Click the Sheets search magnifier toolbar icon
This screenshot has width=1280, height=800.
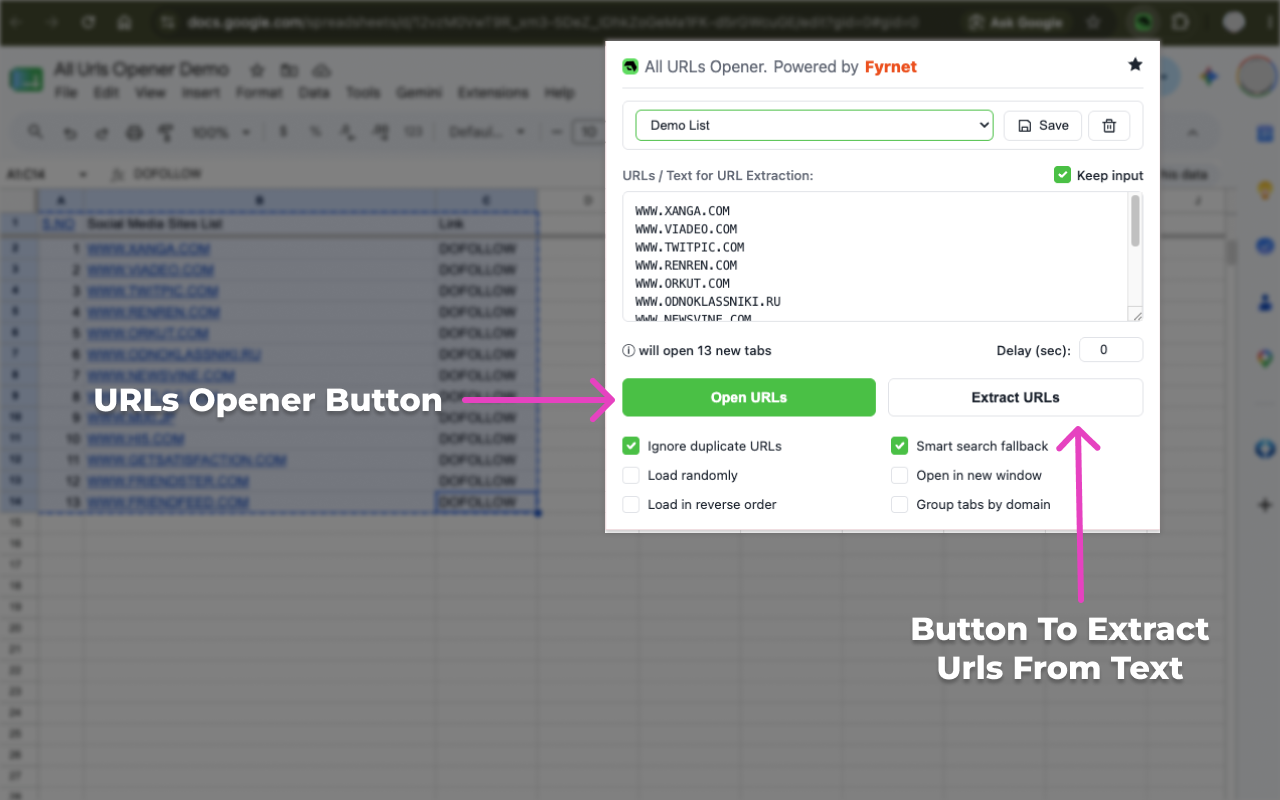[x=36, y=132]
